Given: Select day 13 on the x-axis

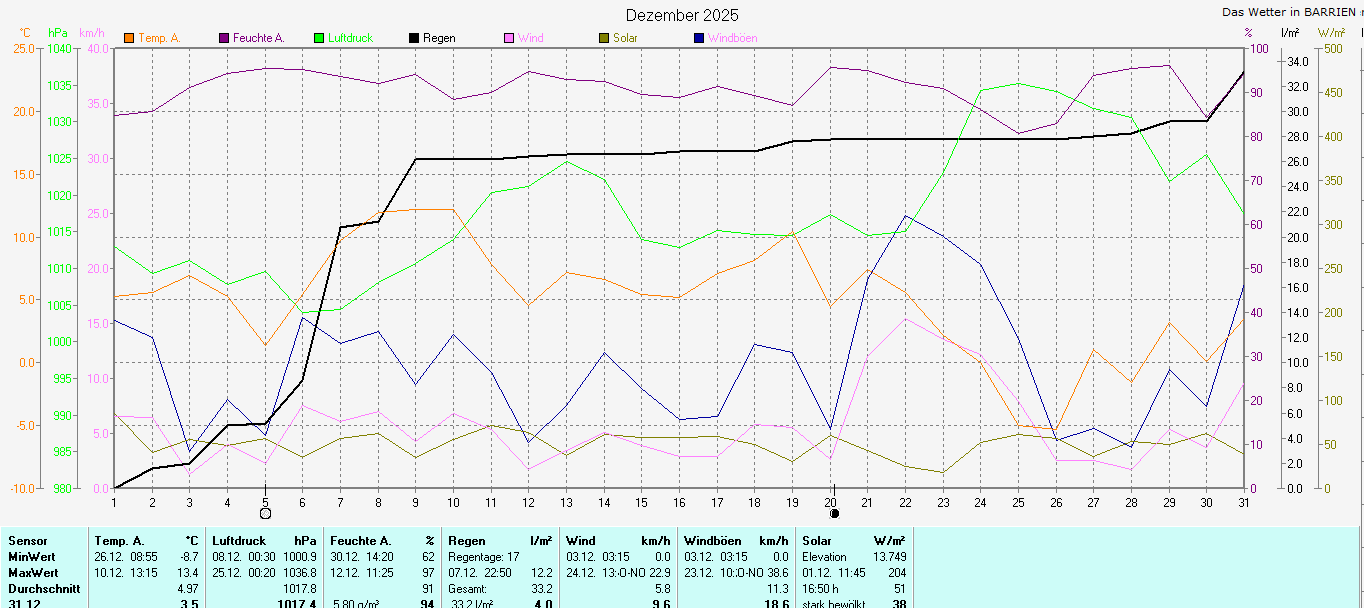Looking at the screenshot, I should coord(566,501).
